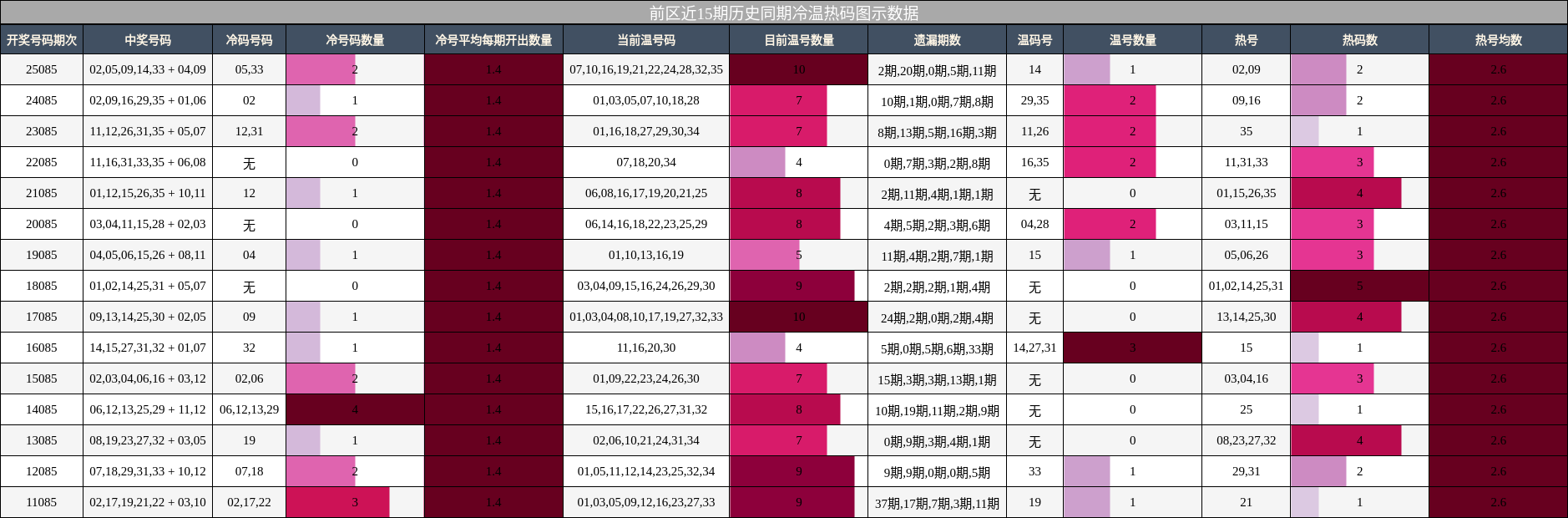Click cold numbers cell 07,18
The height and width of the screenshot is (518, 1568).
point(249,471)
